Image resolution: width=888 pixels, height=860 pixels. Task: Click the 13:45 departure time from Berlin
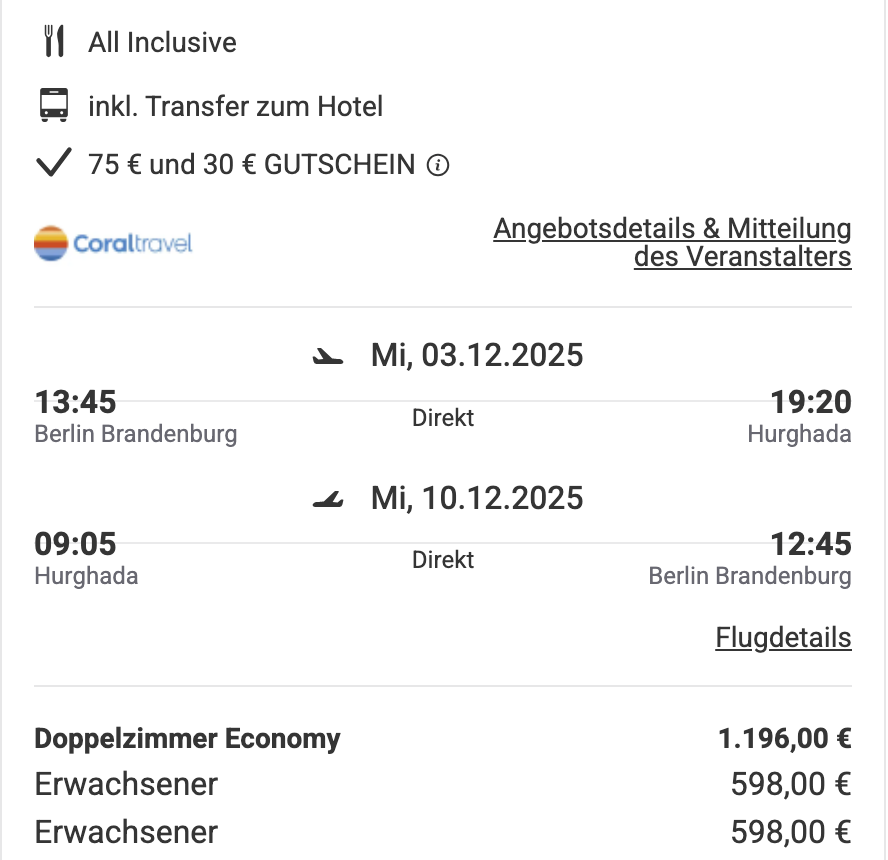[75, 403]
